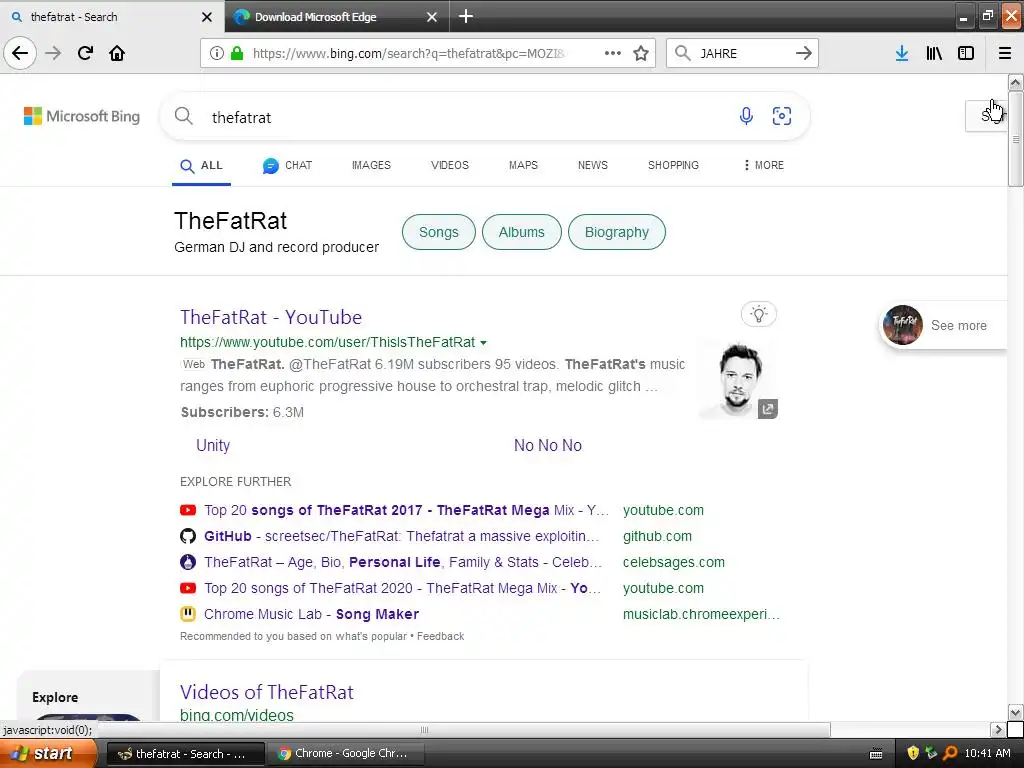
Task: Switch to the IMAGES tab
Action: click(371, 165)
